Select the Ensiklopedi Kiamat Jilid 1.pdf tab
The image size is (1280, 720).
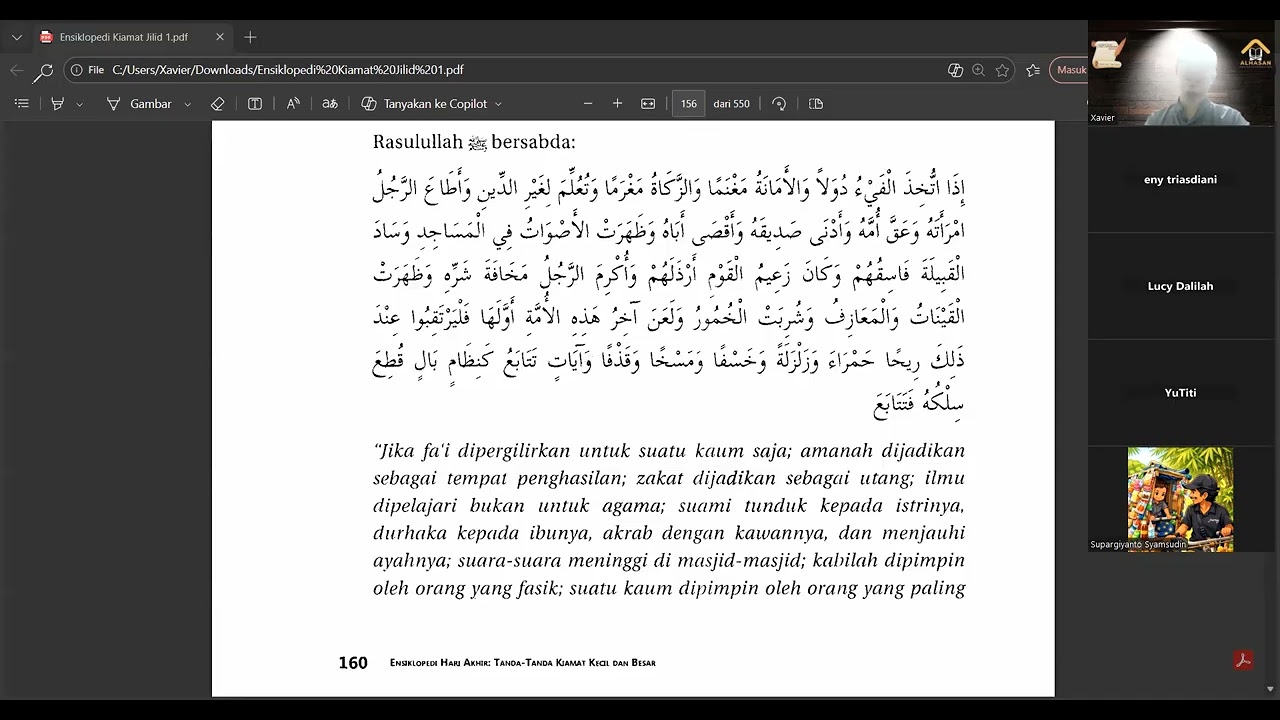click(x=133, y=37)
